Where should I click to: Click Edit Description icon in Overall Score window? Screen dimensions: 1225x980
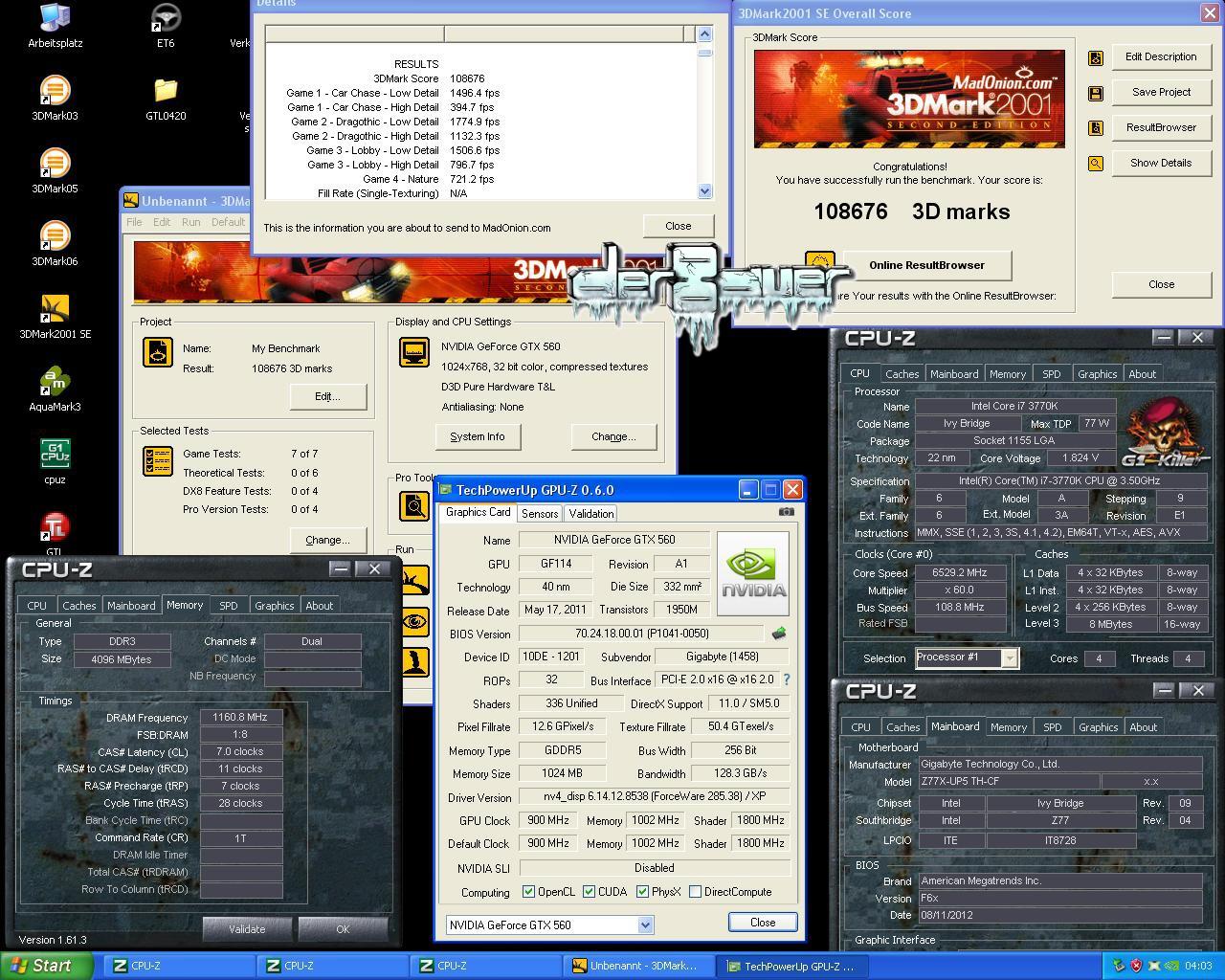[x=1096, y=58]
